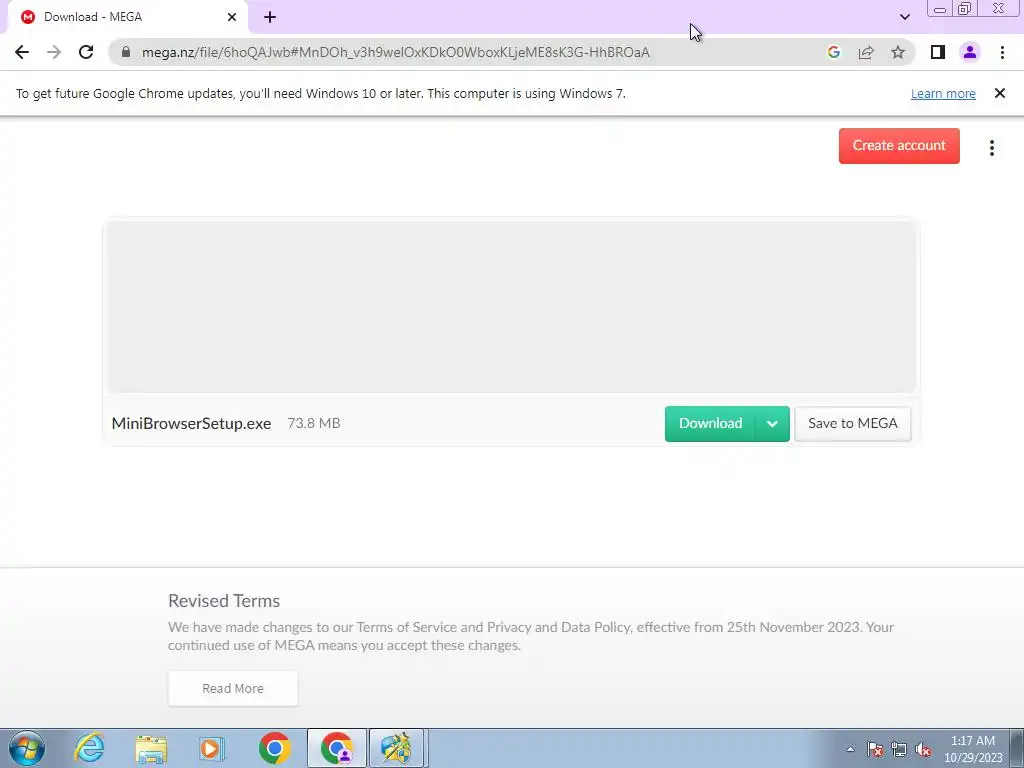
Task: Expand the tab search dropdown
Action: (904, 17)
